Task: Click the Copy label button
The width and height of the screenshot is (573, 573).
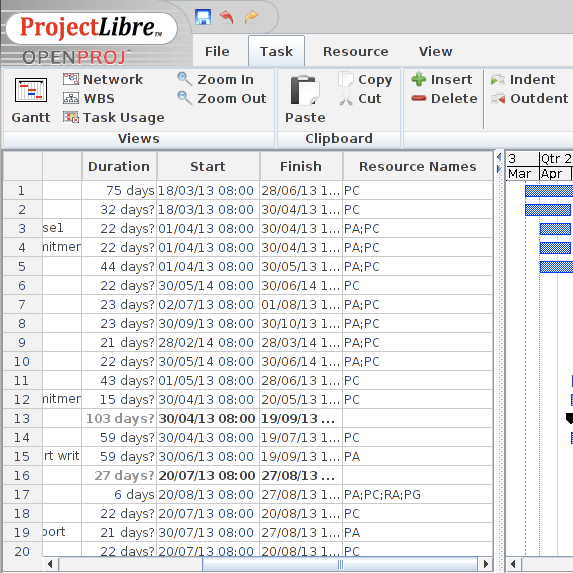Action: 375,80
